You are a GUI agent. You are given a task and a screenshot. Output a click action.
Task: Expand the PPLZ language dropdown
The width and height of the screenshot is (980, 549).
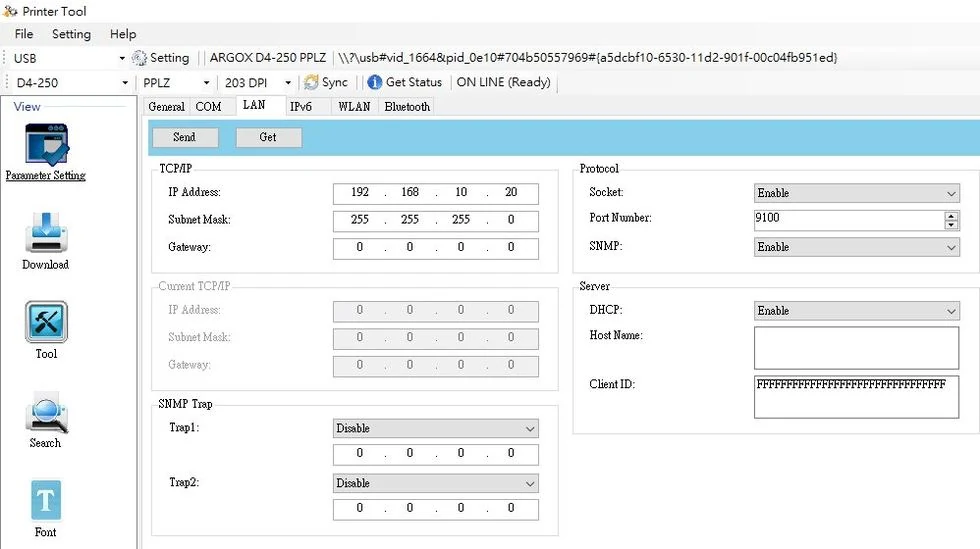pyautogui.click(x=206, y=83)
